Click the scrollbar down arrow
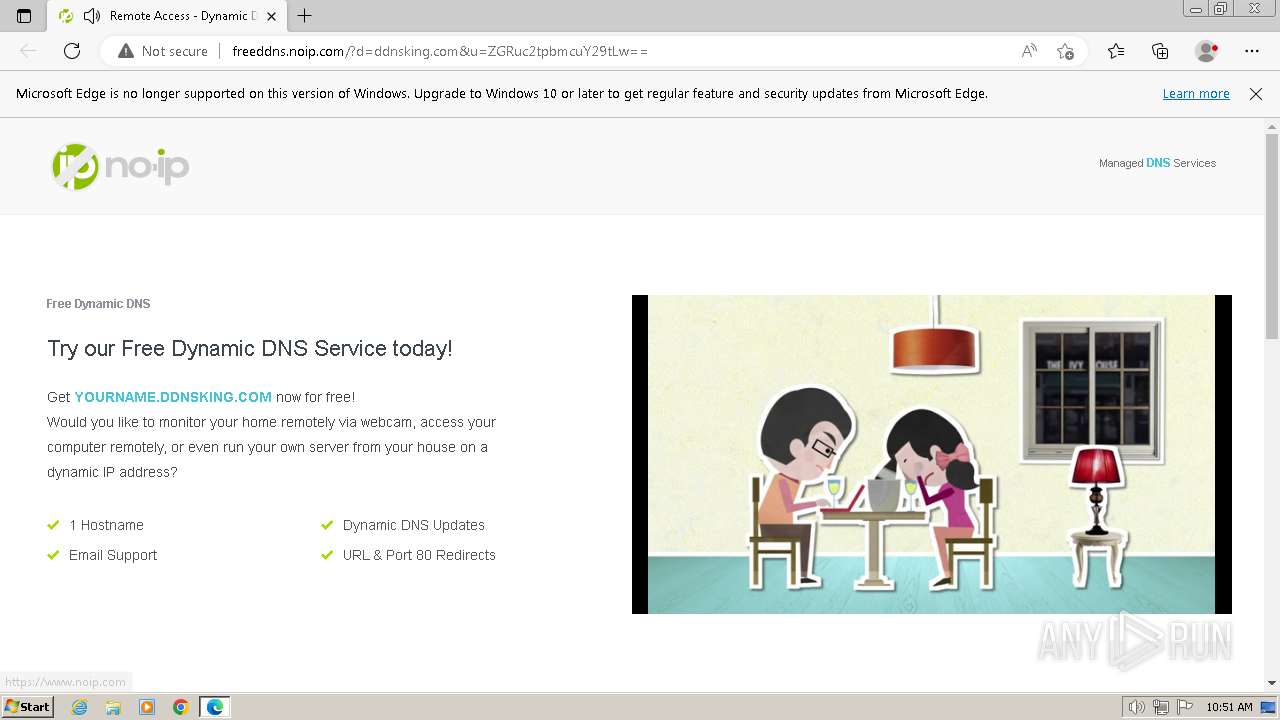1280x720 pixels. click(x=1272, y=683)
